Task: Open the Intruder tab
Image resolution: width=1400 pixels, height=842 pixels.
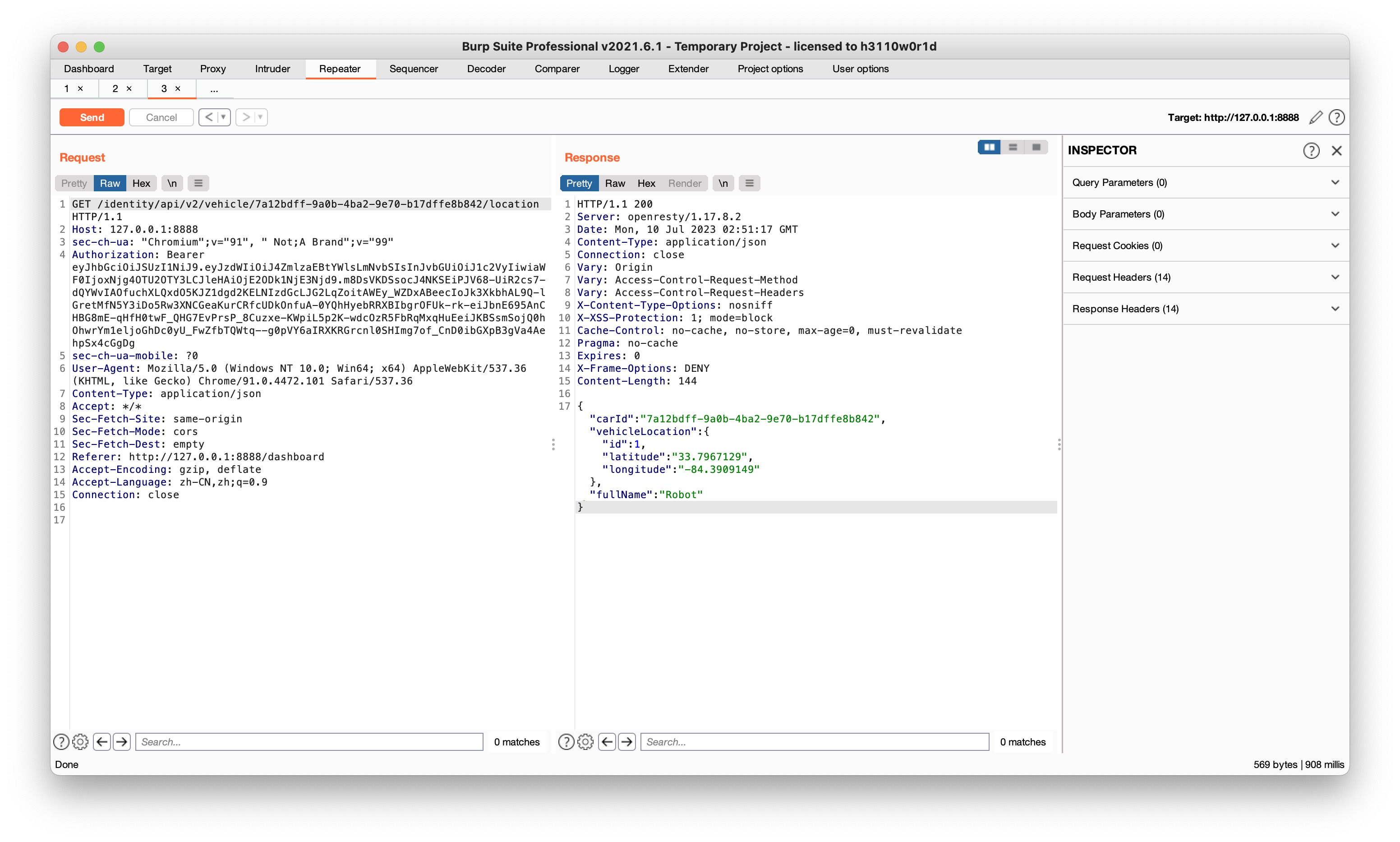Action: [272, 69]
